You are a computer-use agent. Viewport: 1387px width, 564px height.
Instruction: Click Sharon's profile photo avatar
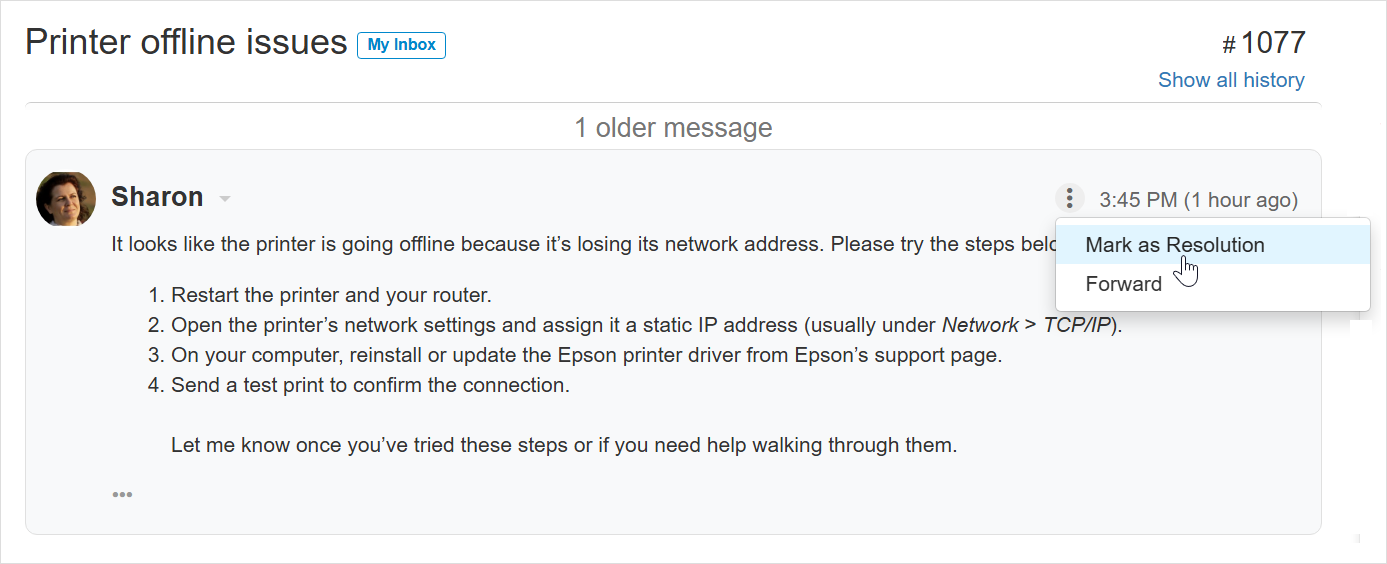pyautogui.click(x=66, y=198)
